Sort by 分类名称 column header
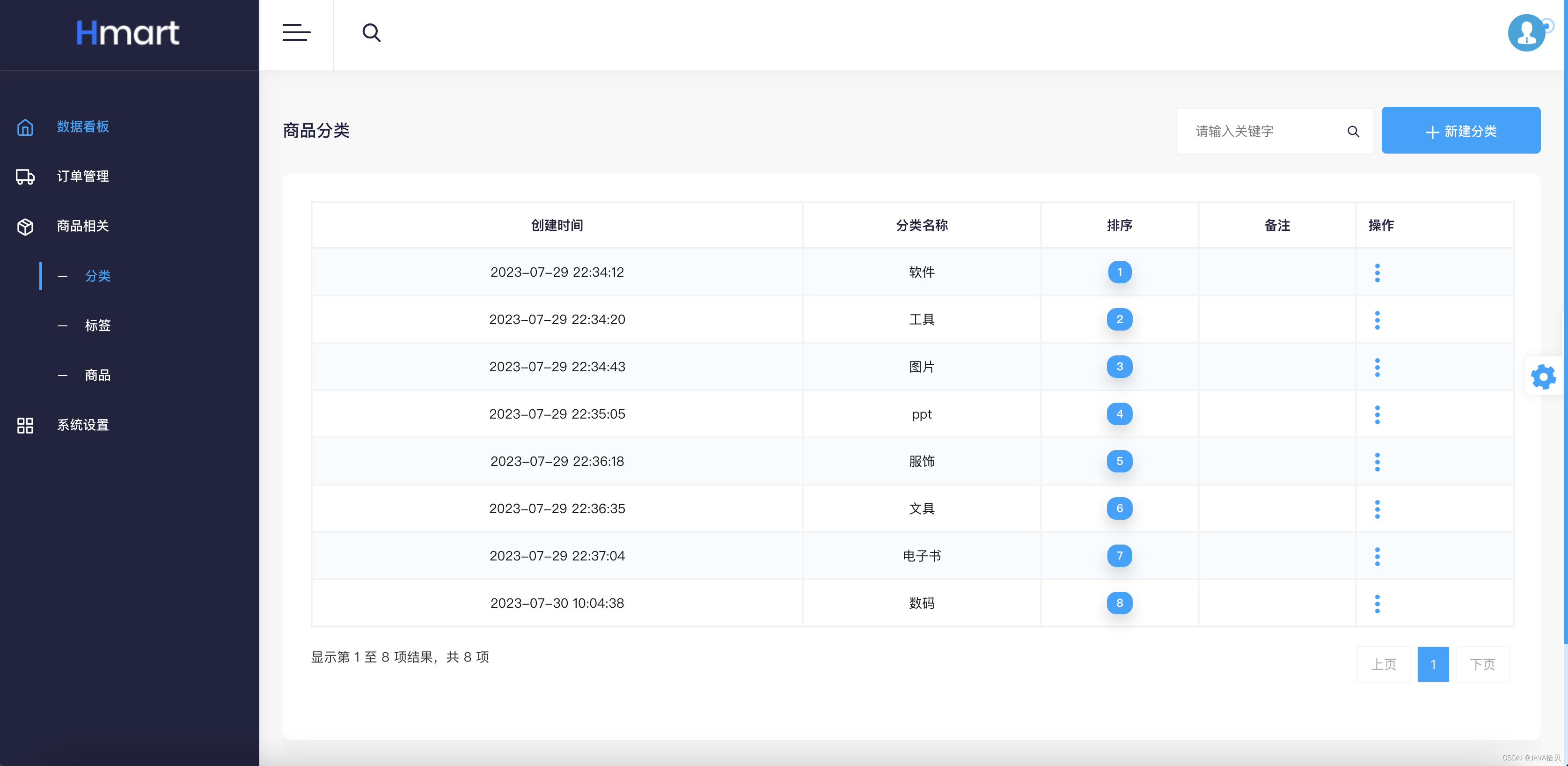The image size is (1568, 766). (x=922, y=225)
